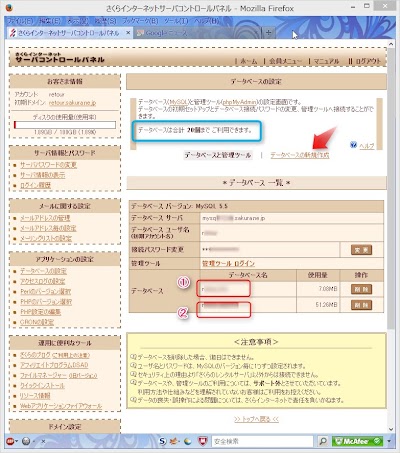This screenshot has width=400, height=453.
Task: Click inside the 安全検索 search field
Action: pyautogui.click(x=262, y=441)
